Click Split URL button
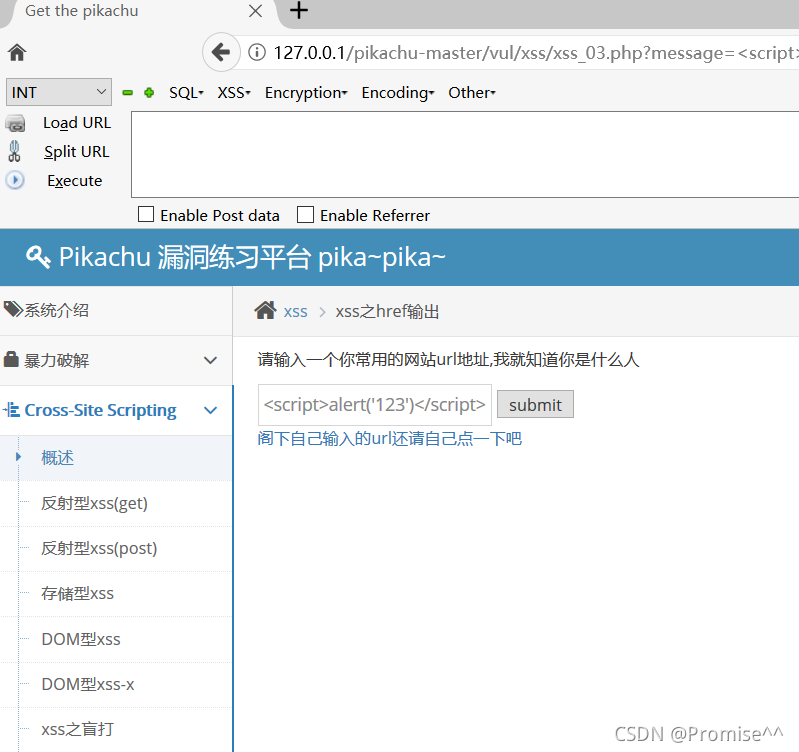 click(x=76, y=152)
